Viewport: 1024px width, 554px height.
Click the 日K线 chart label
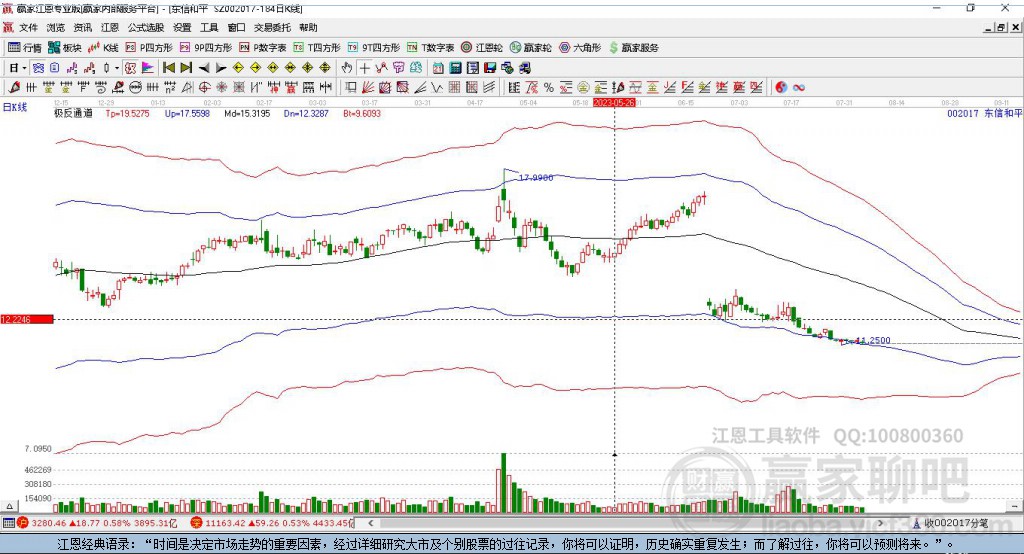pyautogui.click(x=14, y=107)
